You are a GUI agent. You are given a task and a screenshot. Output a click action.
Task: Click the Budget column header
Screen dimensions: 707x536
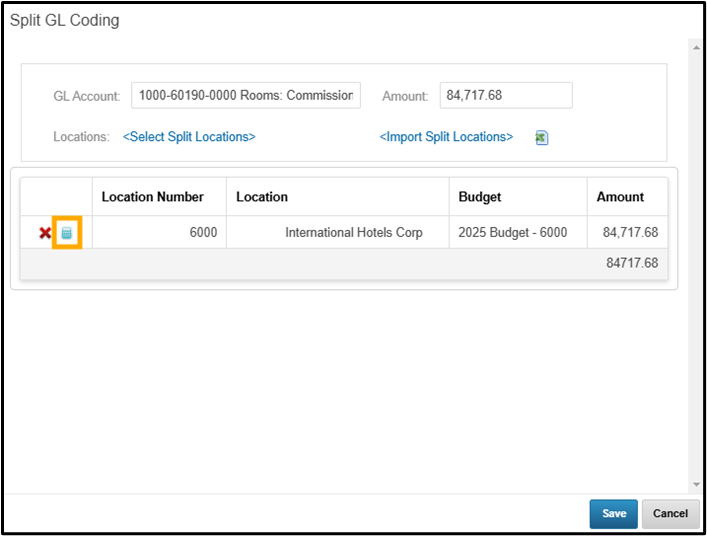(x=480, y=197)
